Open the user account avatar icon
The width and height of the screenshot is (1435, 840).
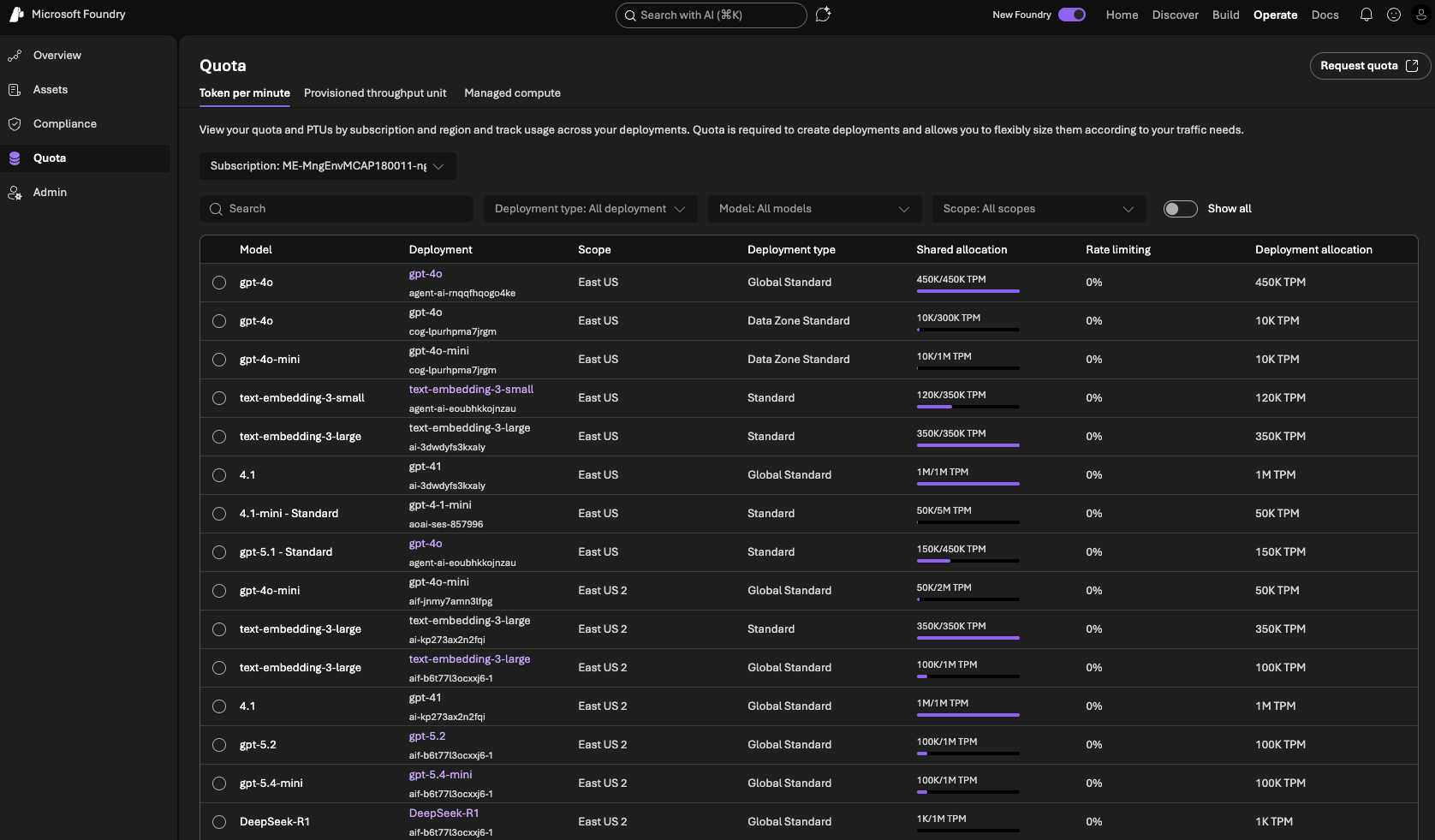pyautogui.click(x=1421, y=15)
